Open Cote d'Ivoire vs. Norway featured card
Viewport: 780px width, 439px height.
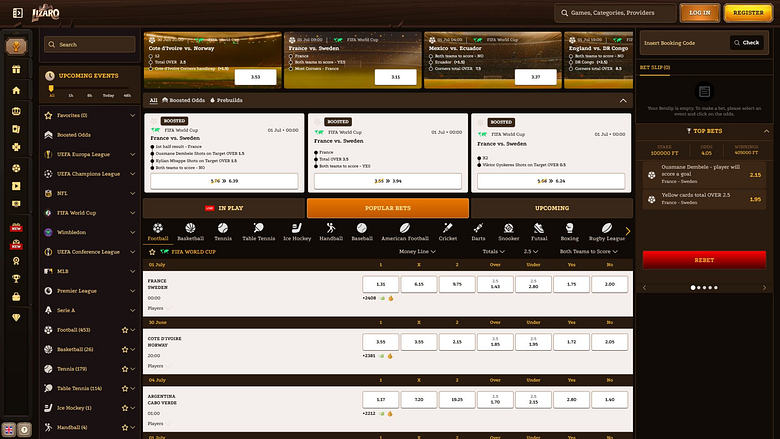tap(212, 60)
